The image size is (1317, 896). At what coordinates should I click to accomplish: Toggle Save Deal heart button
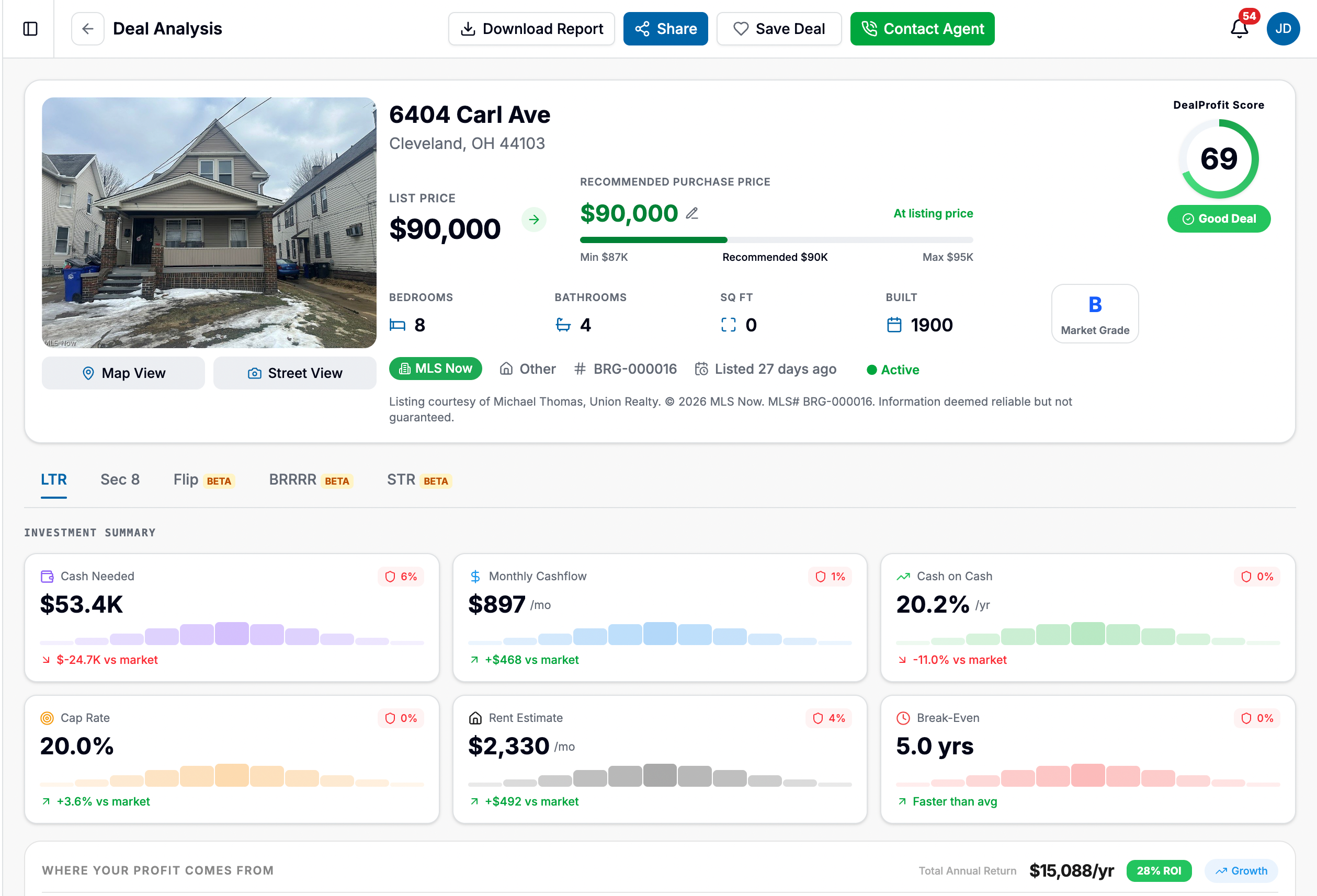click(x=779, y=29)
